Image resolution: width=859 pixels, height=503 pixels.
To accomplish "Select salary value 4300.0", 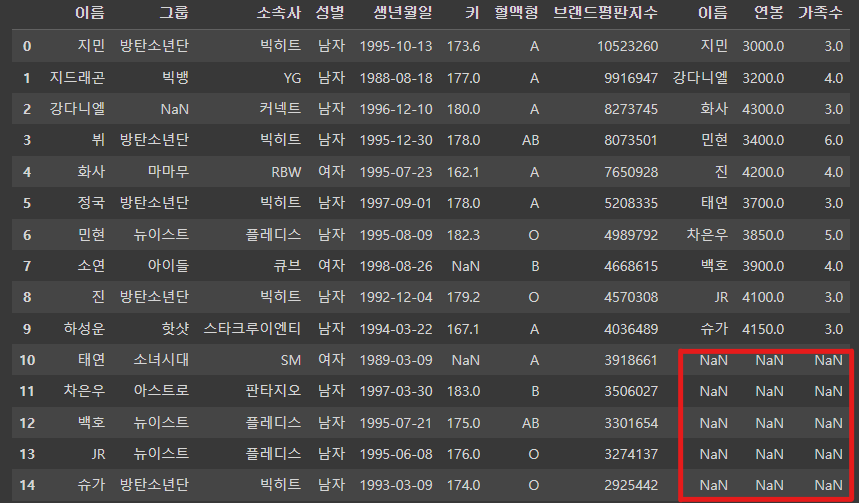I will point(763,109).
